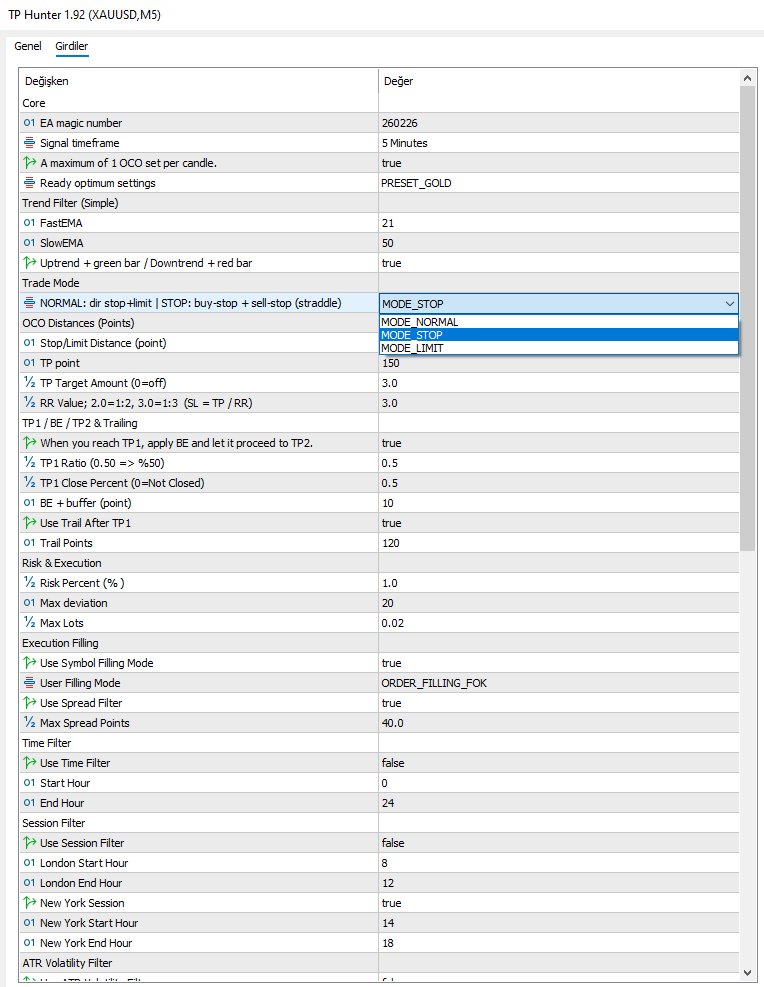Screen dimensions: 764x987
Task: Select the Trail Points value 120
Action: [559, 543]
